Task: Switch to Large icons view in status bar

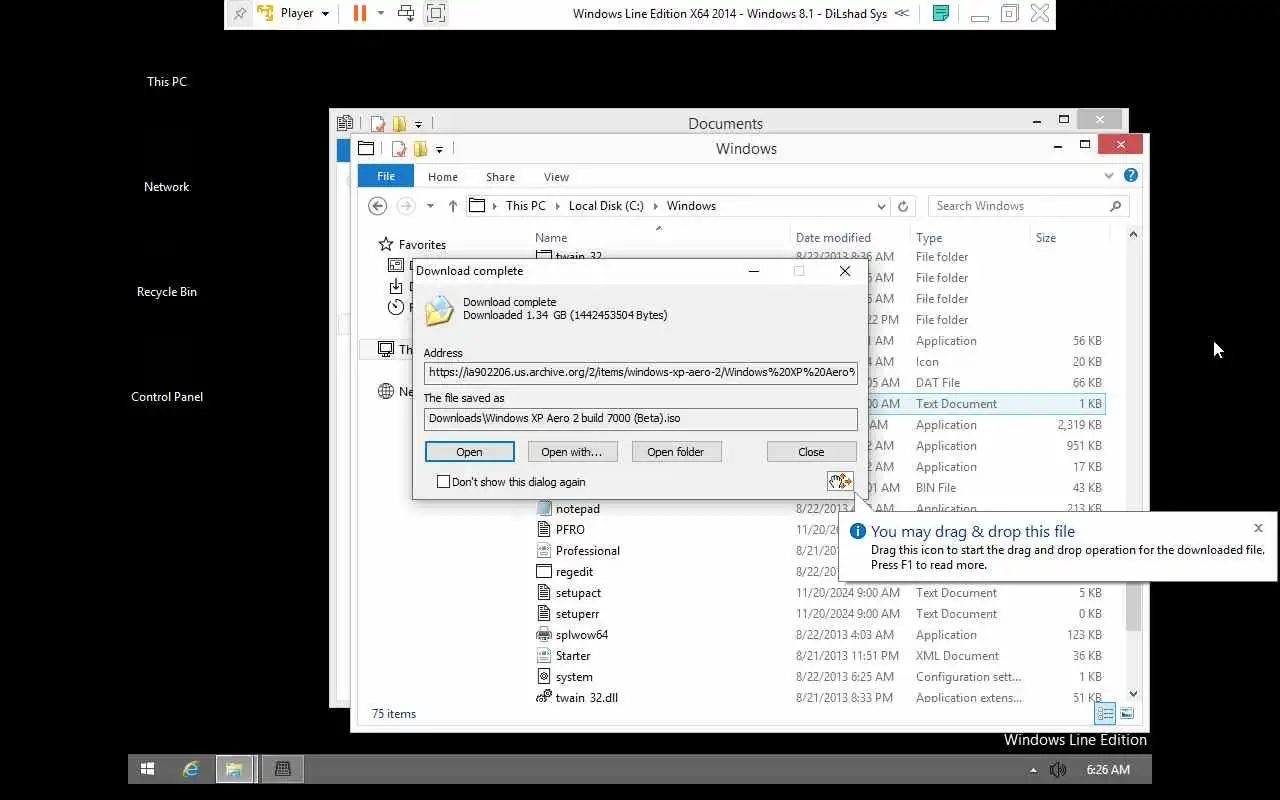Action: [x=1127, y=714]
